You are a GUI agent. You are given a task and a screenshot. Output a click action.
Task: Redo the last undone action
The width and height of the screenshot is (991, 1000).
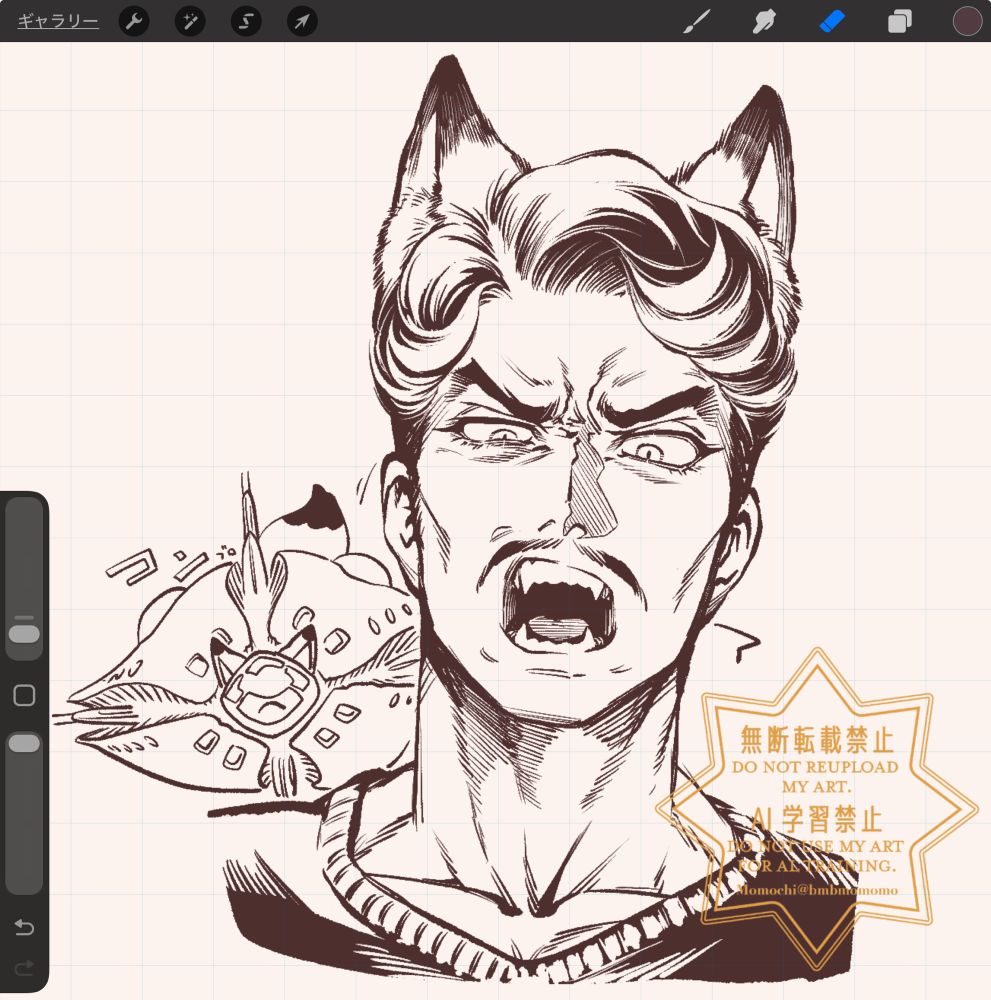pyautogui.click(x=24, y=968)
